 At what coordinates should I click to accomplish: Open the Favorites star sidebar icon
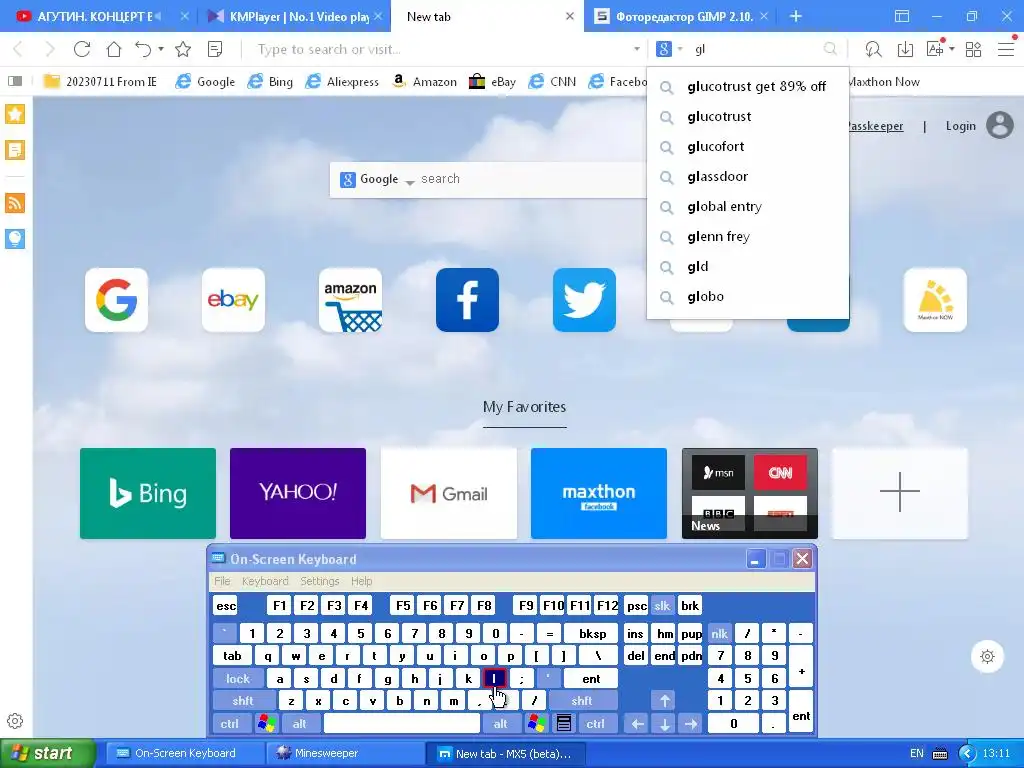pyautogui.click(x=15, y=114)
